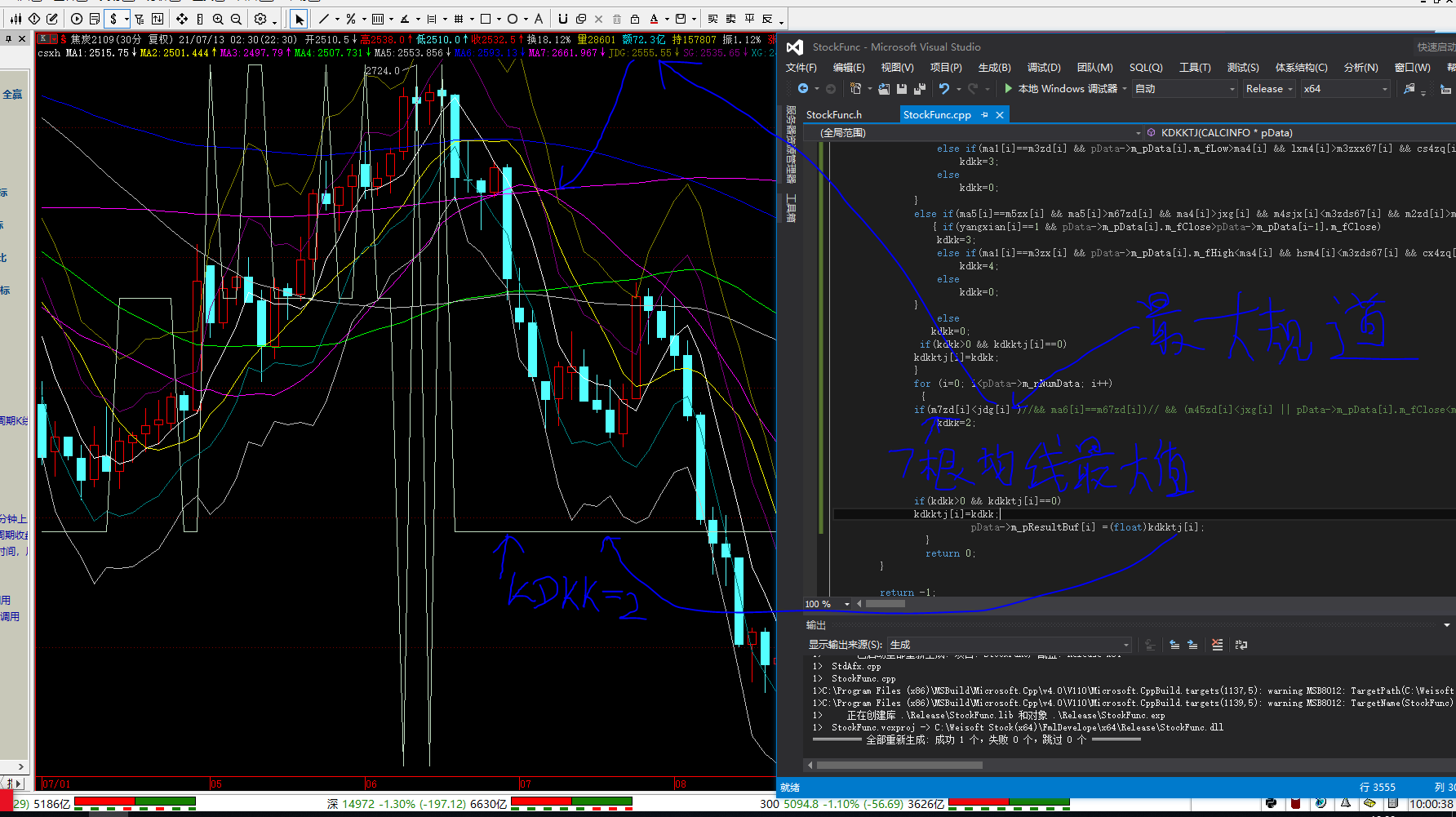
Task: Select the rectangle drawing tool
Action: pyautogui.click(x=486, y=19)
